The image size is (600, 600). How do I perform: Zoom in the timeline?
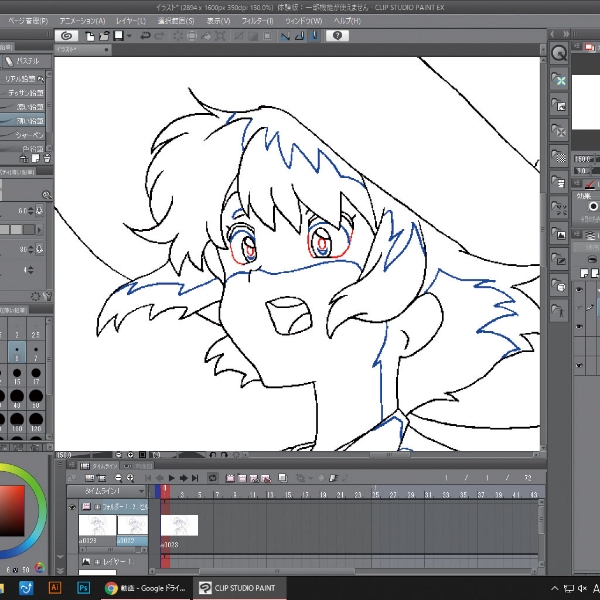pos(130,478)
